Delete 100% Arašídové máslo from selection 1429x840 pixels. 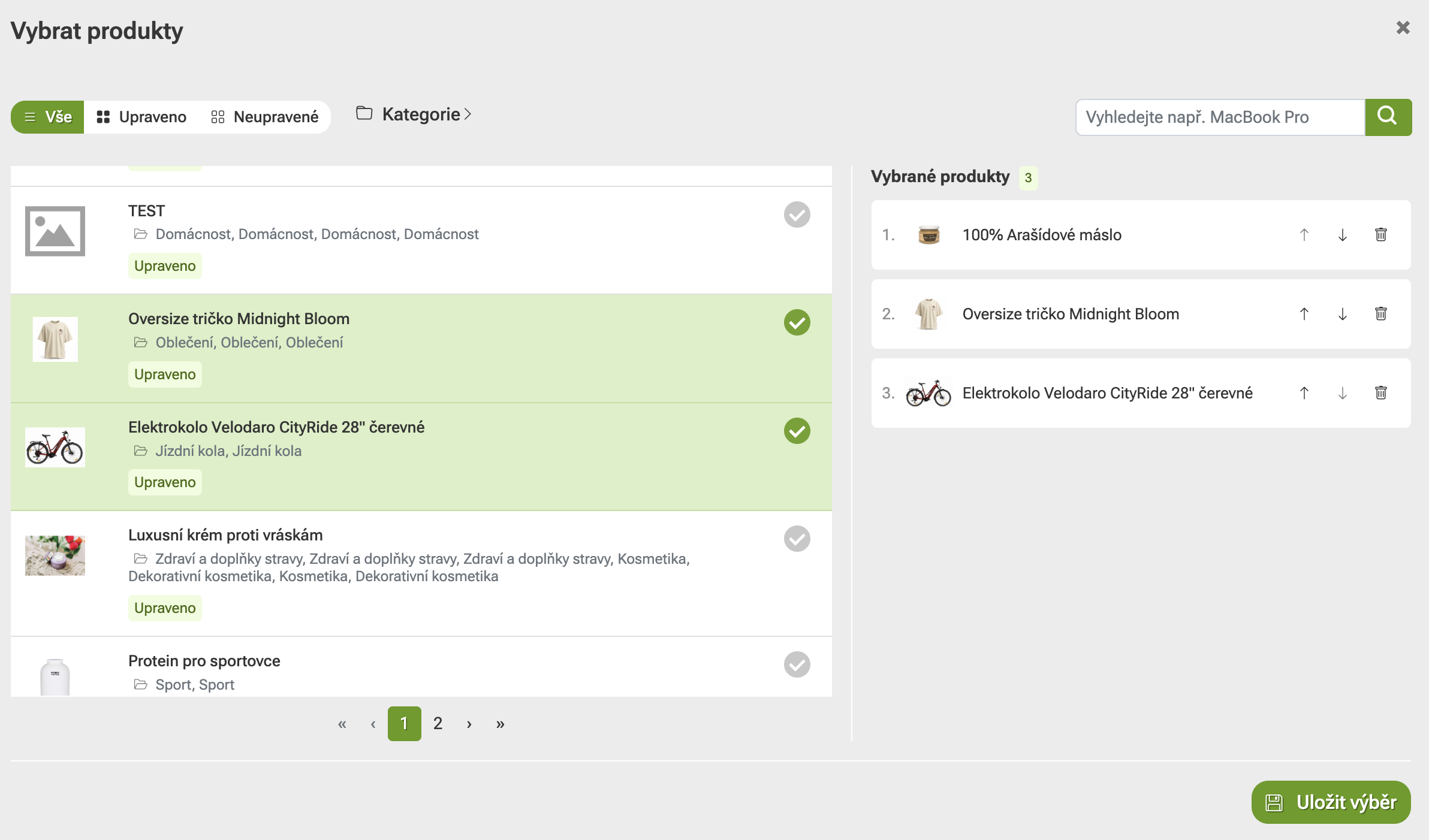coord(1380,235)
